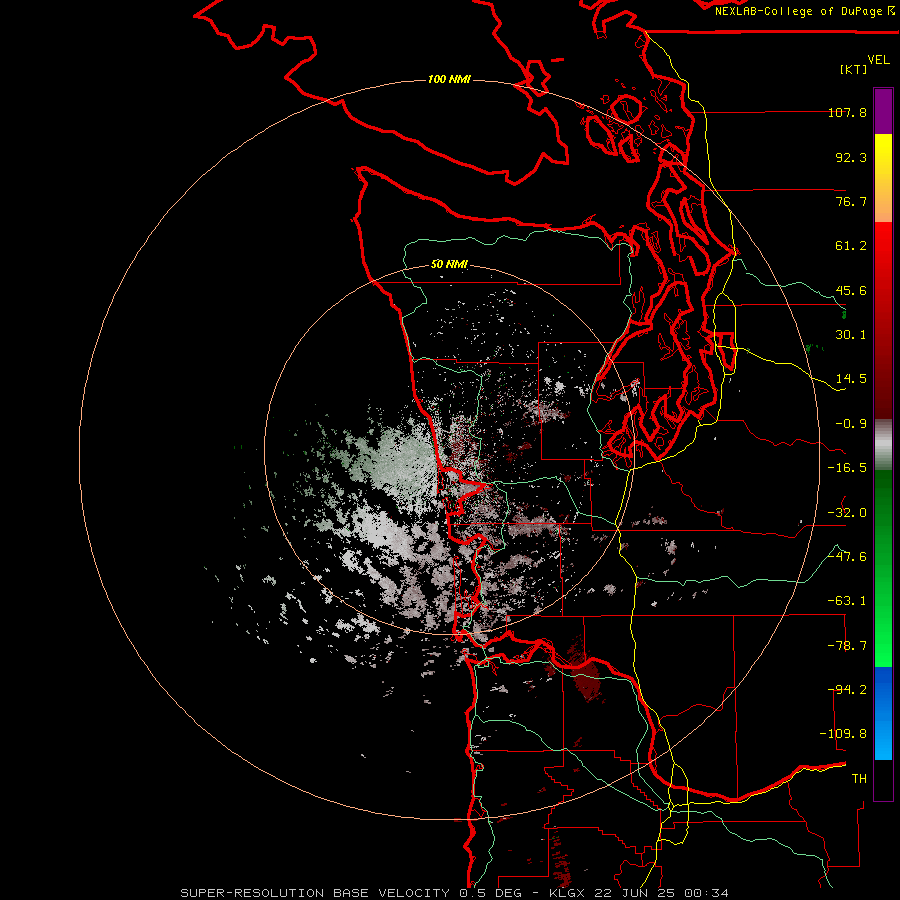Click the 14.5 velocity scale value

click(x=851, y=379)
